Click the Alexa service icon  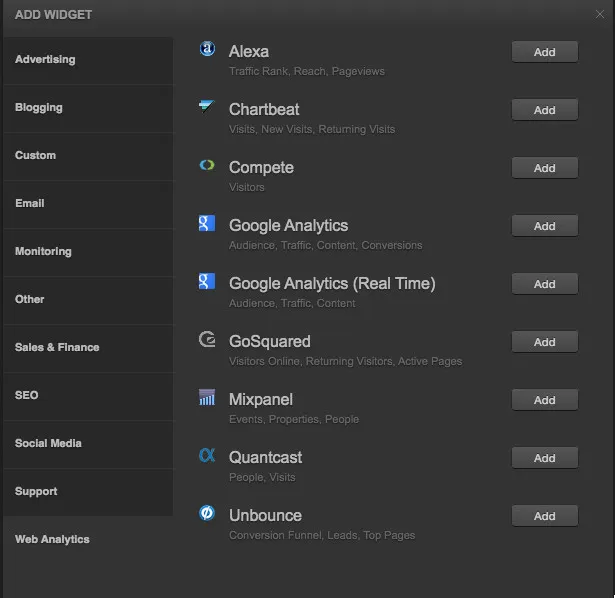click(x=207, y=49)
